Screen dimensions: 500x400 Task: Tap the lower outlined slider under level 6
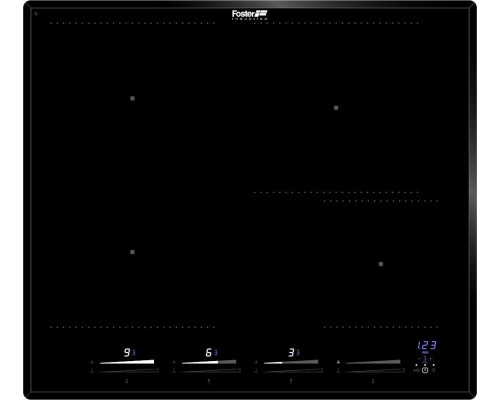pos(209,370)
